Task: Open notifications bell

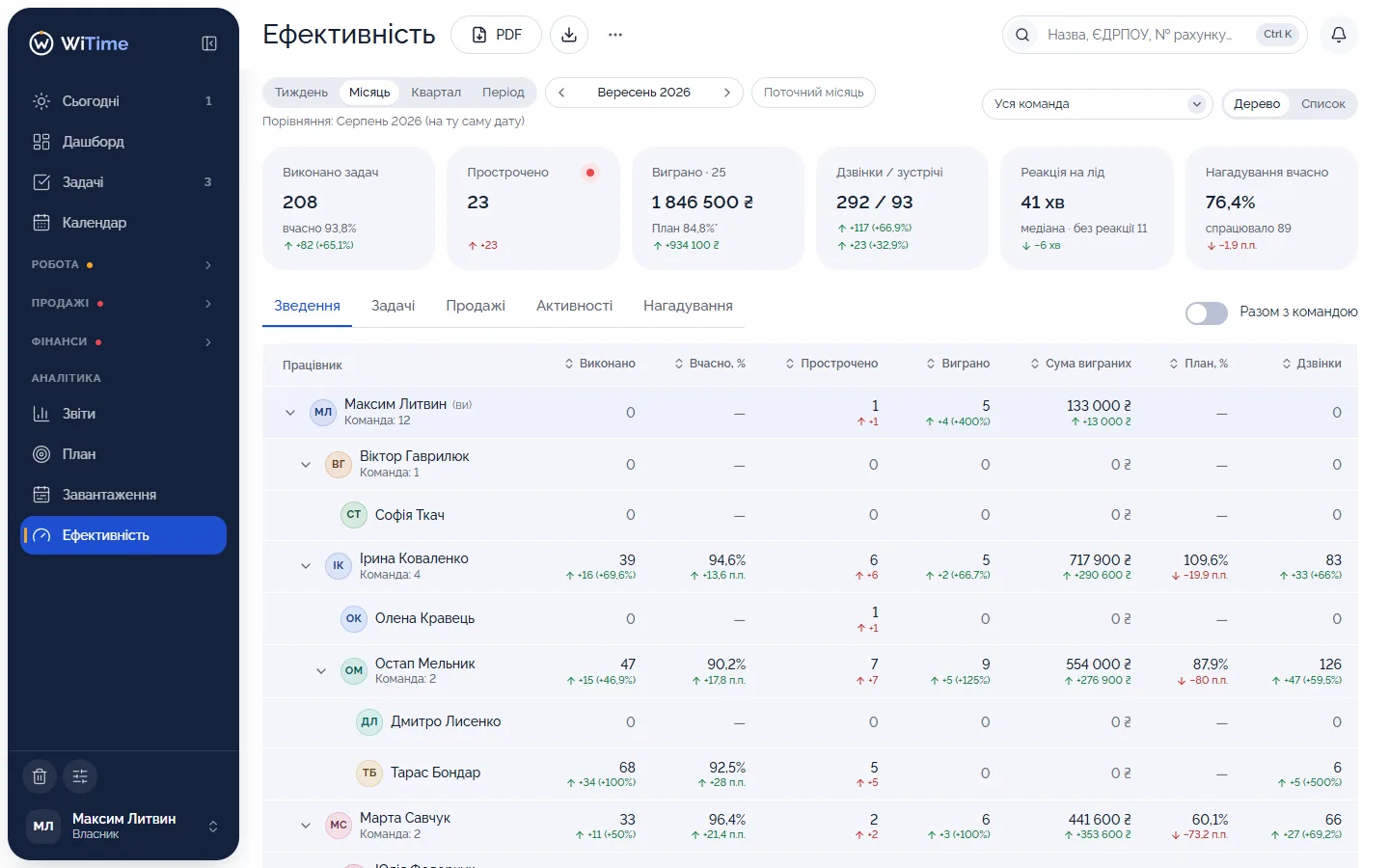Action: (1339, 35)
